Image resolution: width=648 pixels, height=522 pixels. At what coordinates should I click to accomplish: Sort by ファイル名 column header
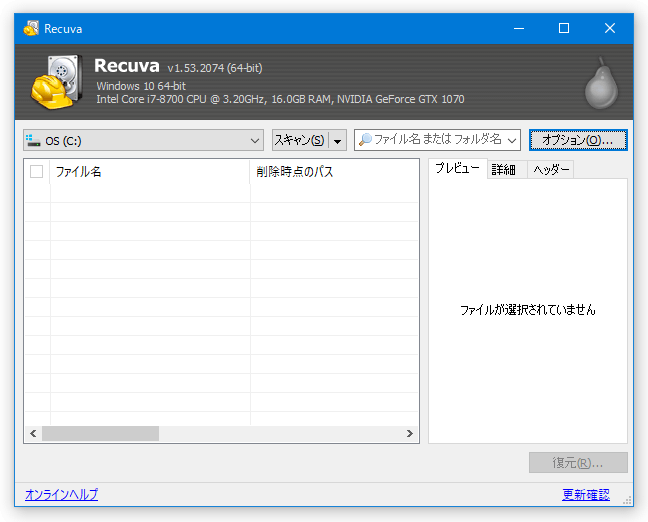click(x=150, y=172)
